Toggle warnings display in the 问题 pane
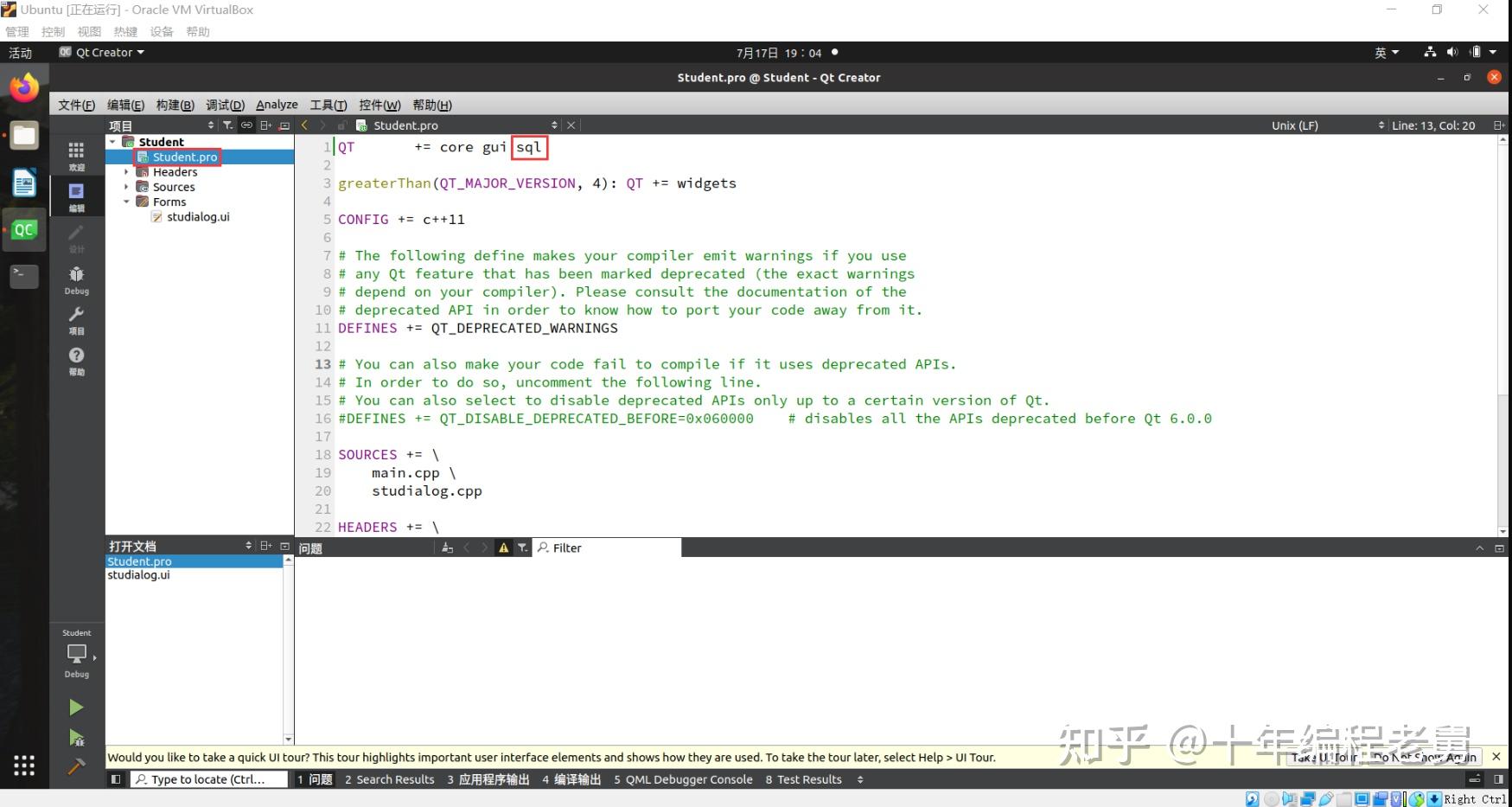This screenshot has width=1512, height=807. coord(504,548)
